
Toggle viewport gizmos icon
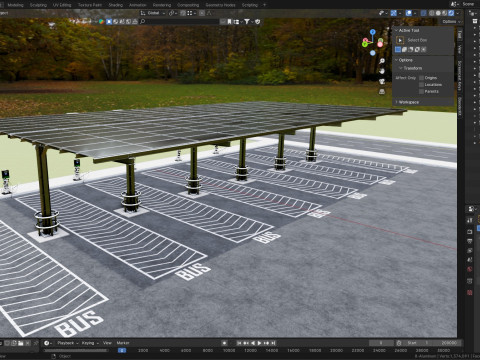pyautogui.click(x=394, y=13)
